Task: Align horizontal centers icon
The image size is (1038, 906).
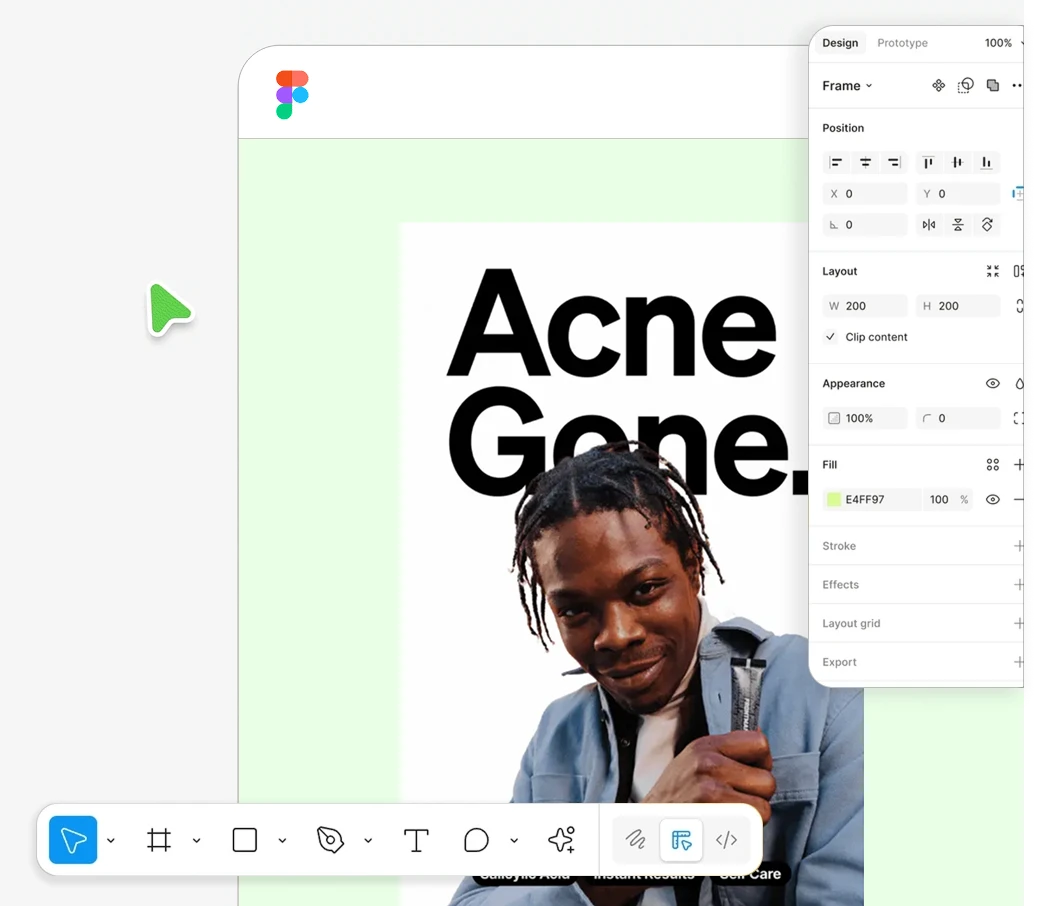Action: [x=865, y=162]
